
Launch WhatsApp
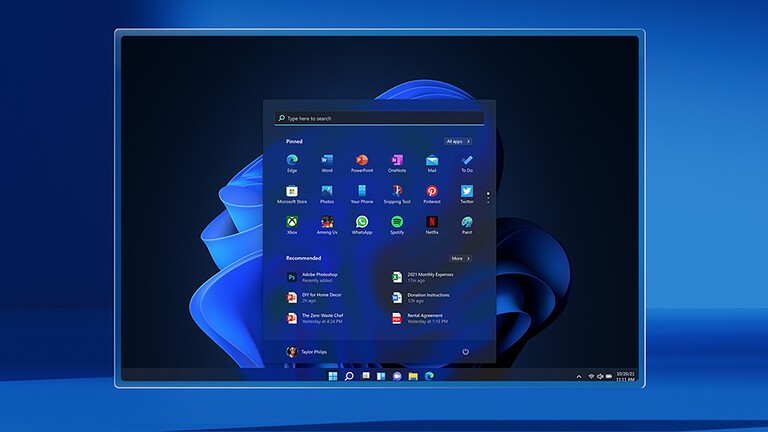click(362, 225)
